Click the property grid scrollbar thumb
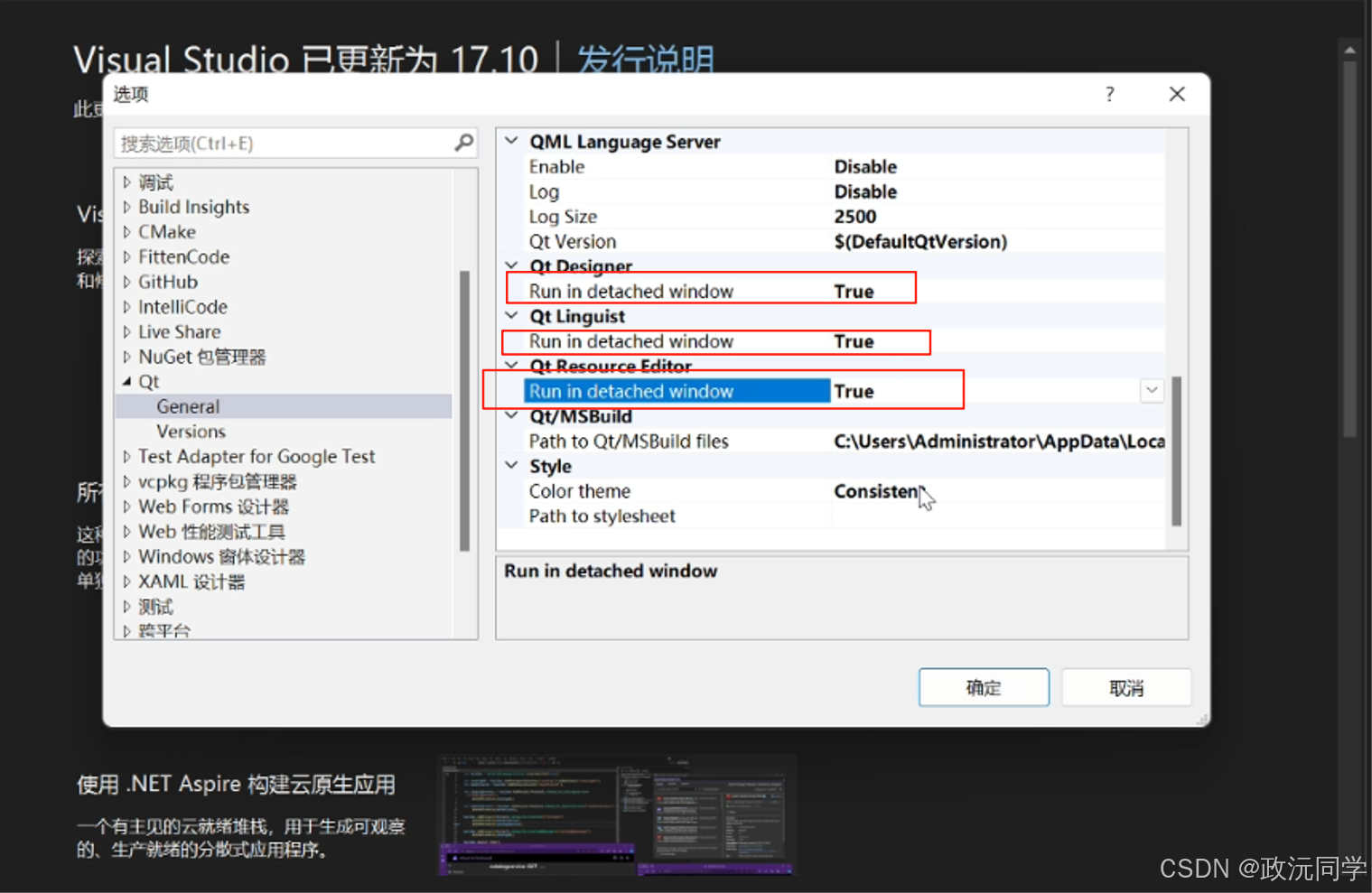1372x893 pixels. click(x=1176, y=451)
